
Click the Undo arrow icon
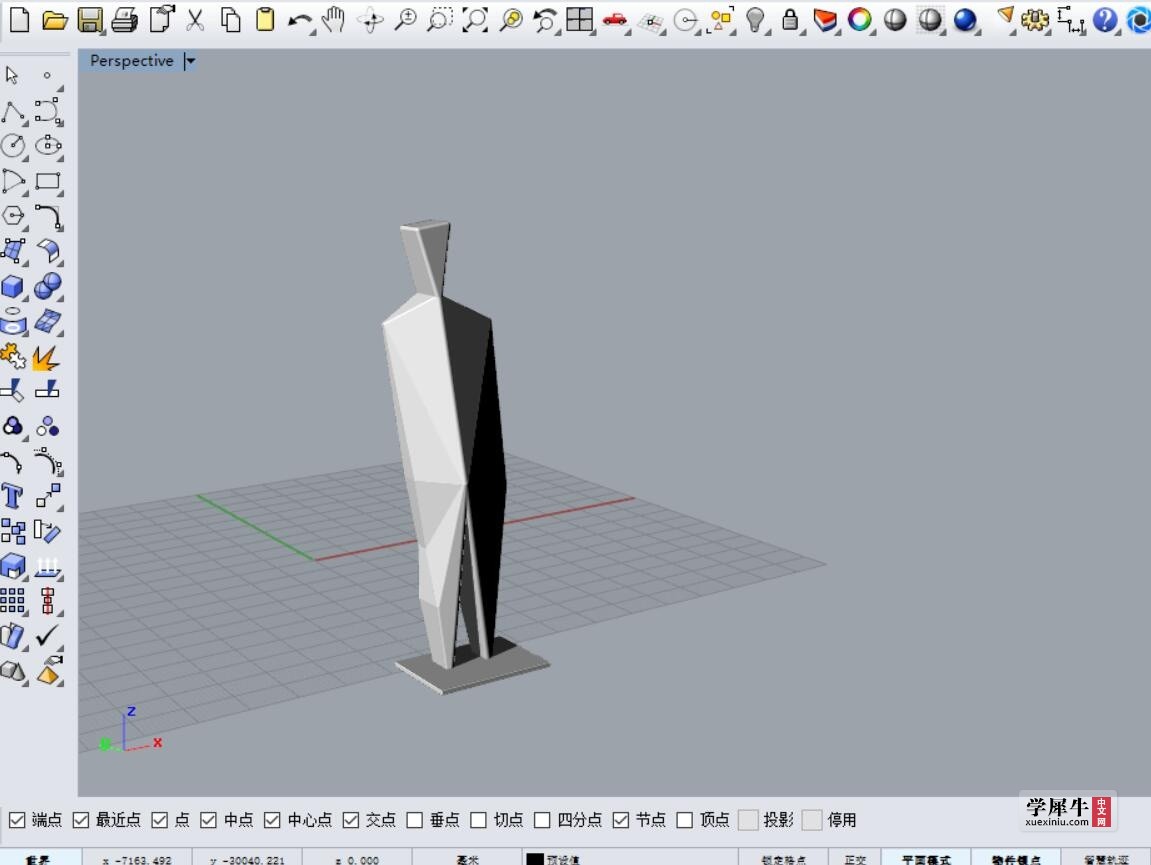(x=299, y=21)
